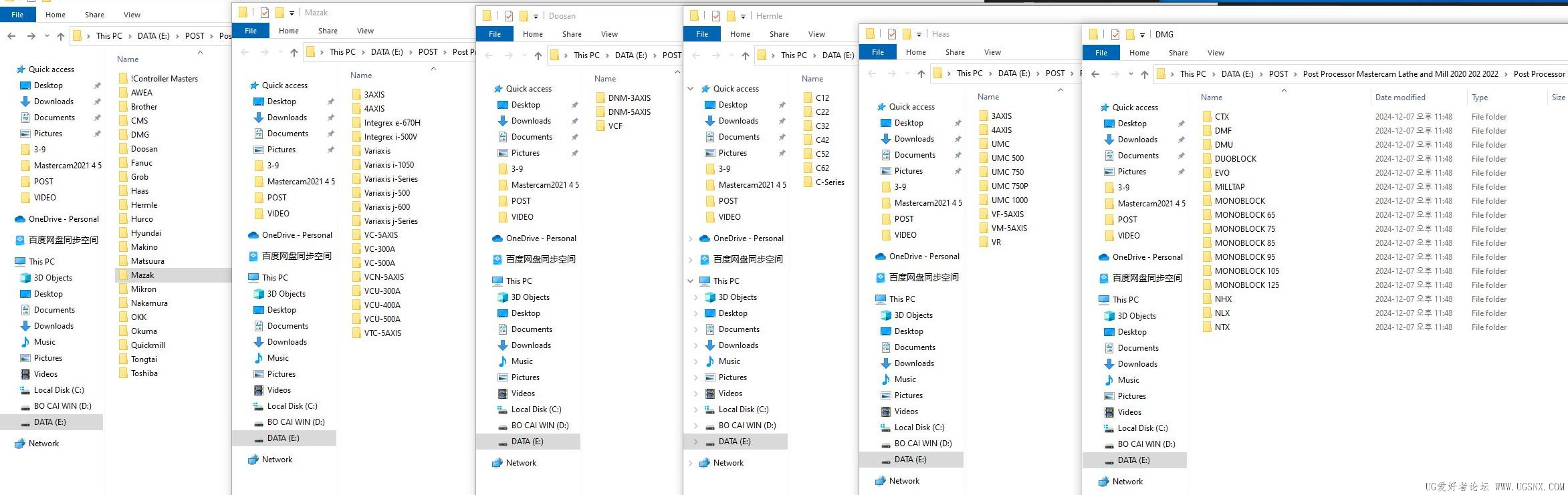This screenshot has width=1568, height=495.
Task: Collapse This PC node in Hermle sidebar
Action: [691, 281]
